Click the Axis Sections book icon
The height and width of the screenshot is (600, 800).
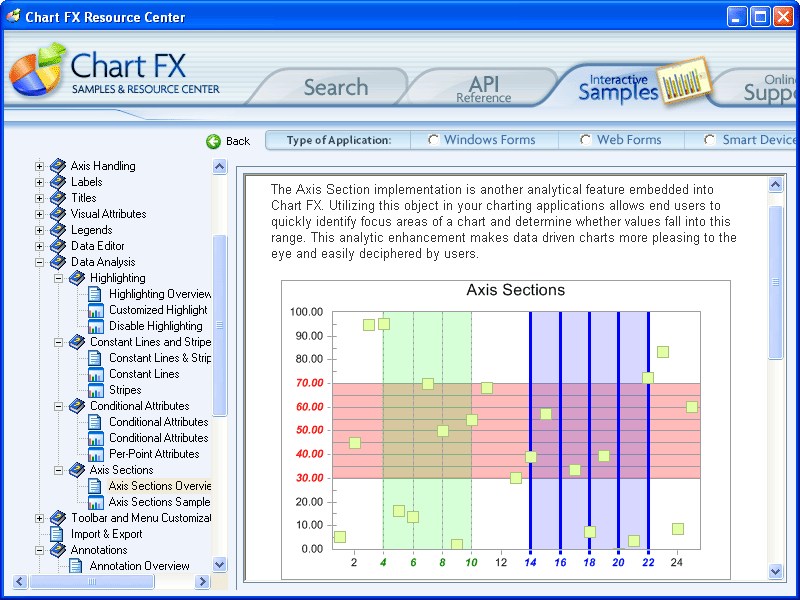tap(77, 470)
